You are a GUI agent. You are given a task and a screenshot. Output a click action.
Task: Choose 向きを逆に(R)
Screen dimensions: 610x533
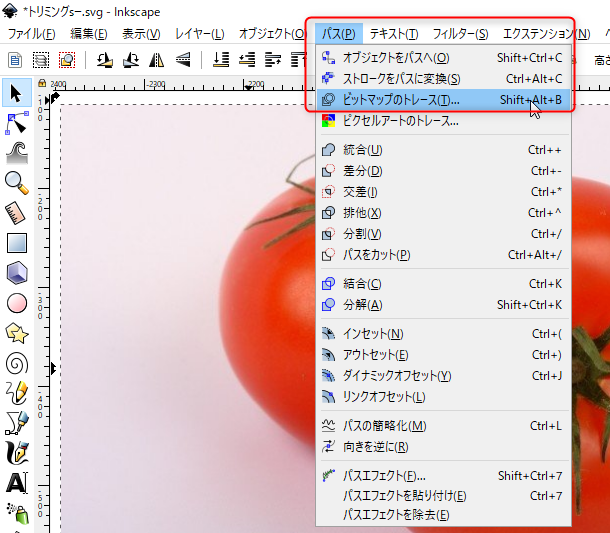(x=443, y=447)
